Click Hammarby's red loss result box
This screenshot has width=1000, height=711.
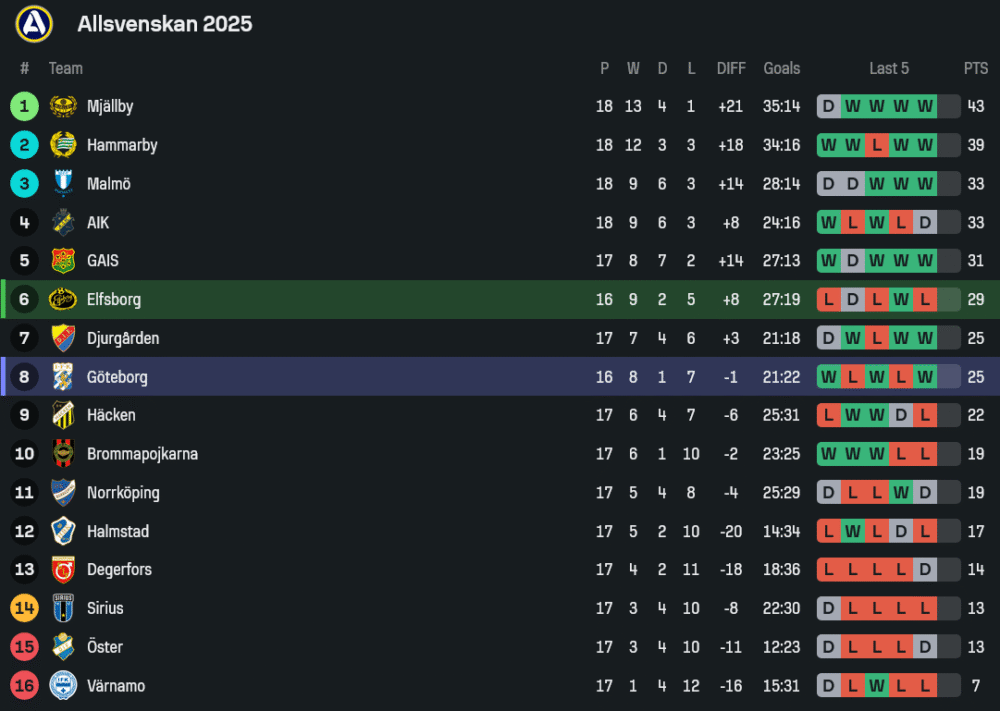877,145
